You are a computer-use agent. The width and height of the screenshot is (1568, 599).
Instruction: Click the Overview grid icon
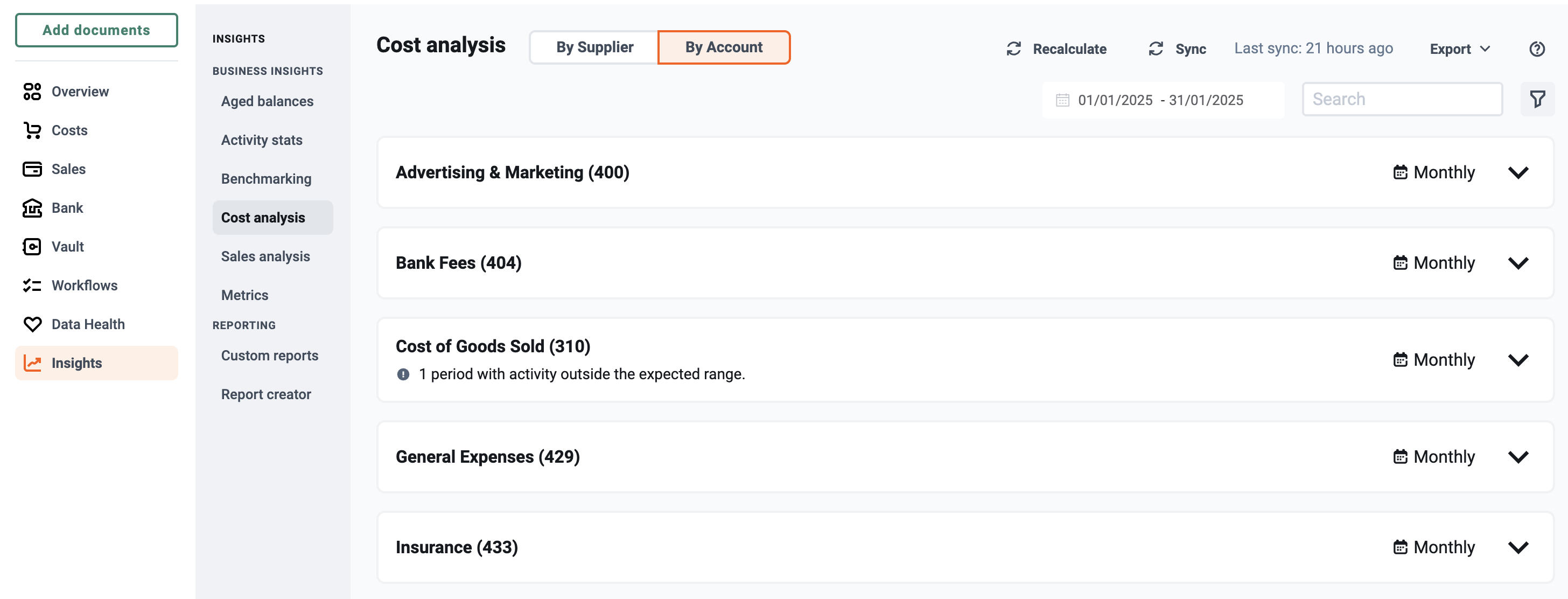32,92
